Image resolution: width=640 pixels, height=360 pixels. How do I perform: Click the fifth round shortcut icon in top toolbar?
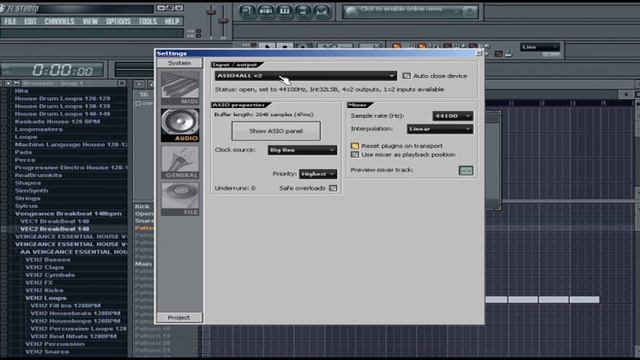pos(322,11)
